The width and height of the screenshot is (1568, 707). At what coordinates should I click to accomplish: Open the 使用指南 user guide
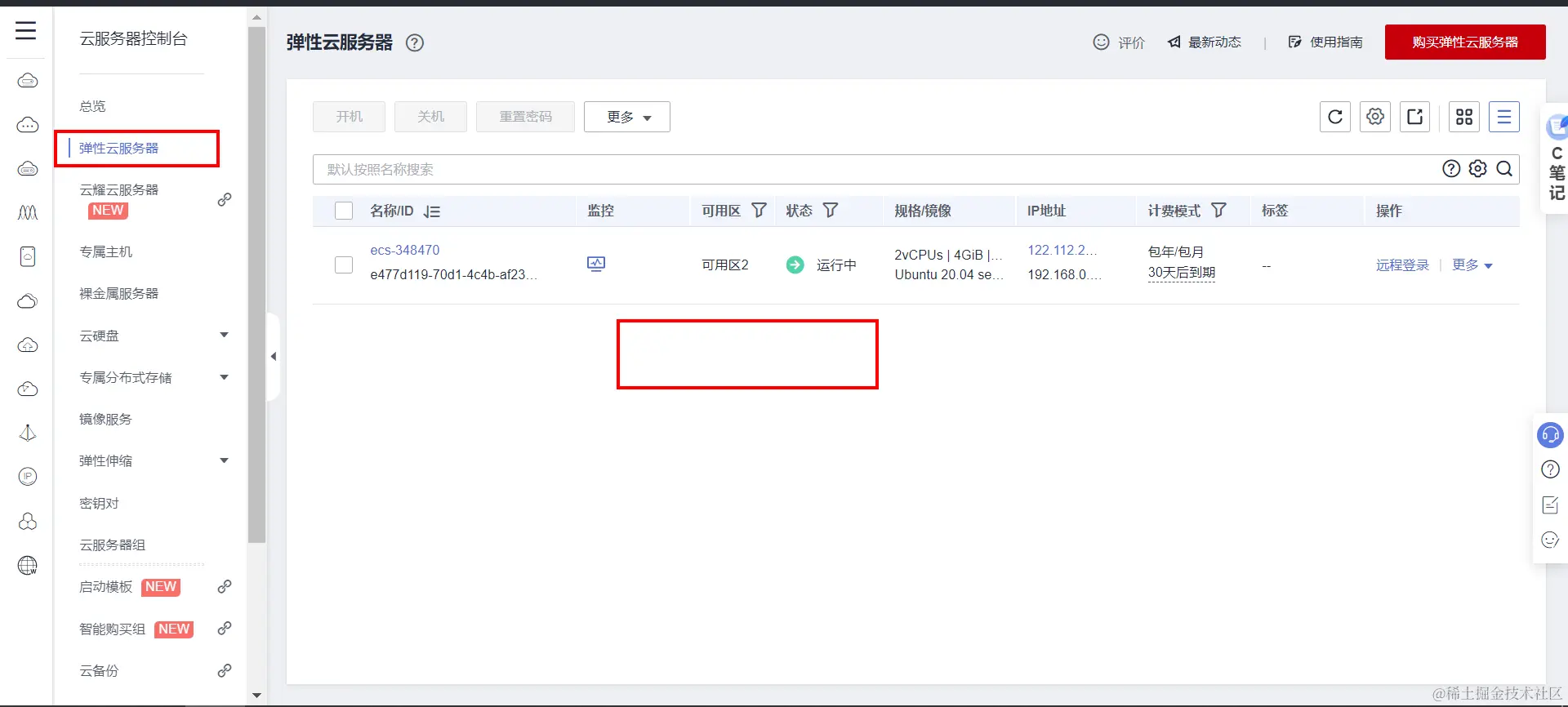(x=1325, y=42)
